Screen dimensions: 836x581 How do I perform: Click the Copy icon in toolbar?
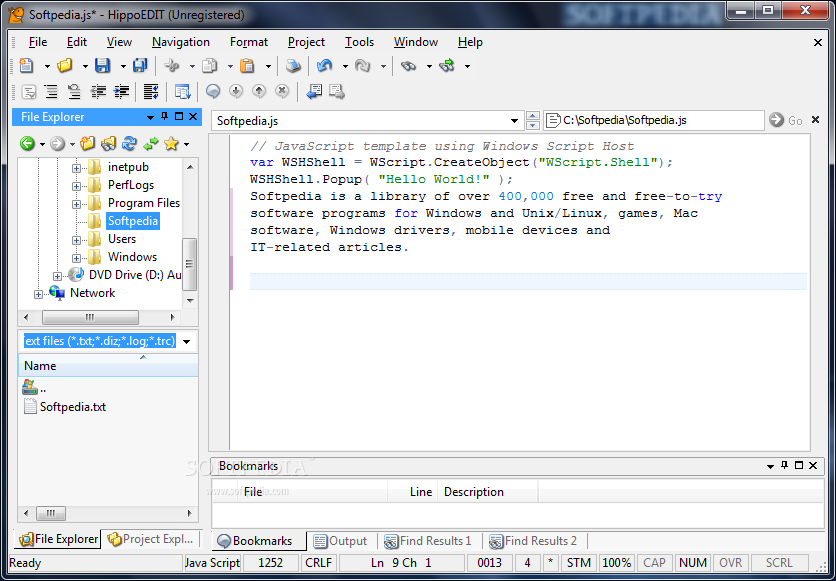(210, 66)
